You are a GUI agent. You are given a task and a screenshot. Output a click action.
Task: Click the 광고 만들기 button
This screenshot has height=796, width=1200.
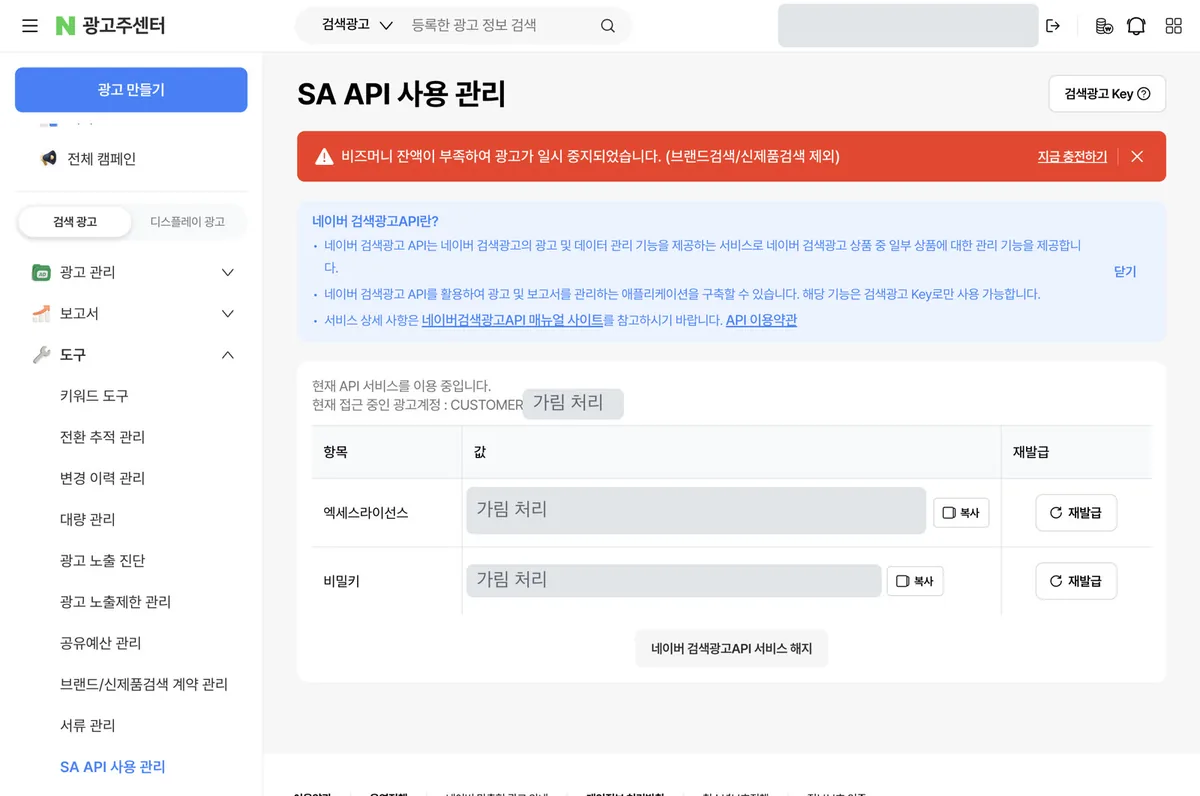tap(131, 90)
